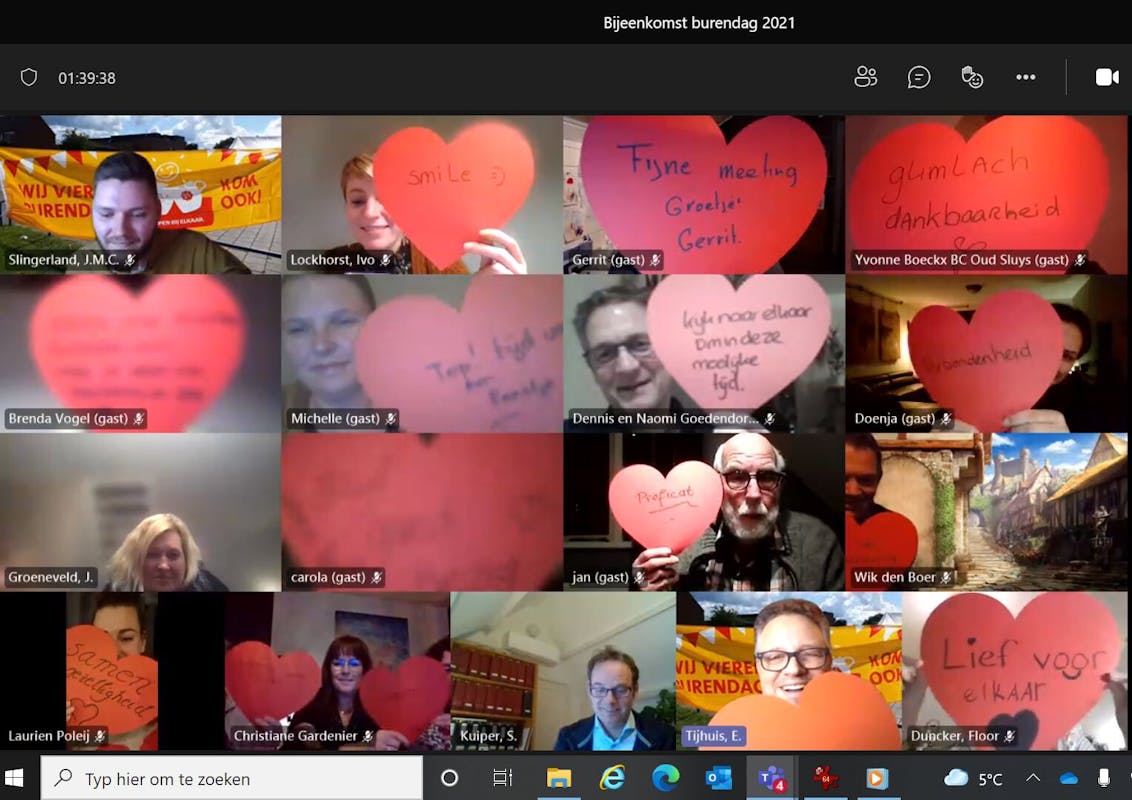Open the meeting chat
This screenshot has height=800, width=1132.
pyautogui.click(x=919, y=77)
